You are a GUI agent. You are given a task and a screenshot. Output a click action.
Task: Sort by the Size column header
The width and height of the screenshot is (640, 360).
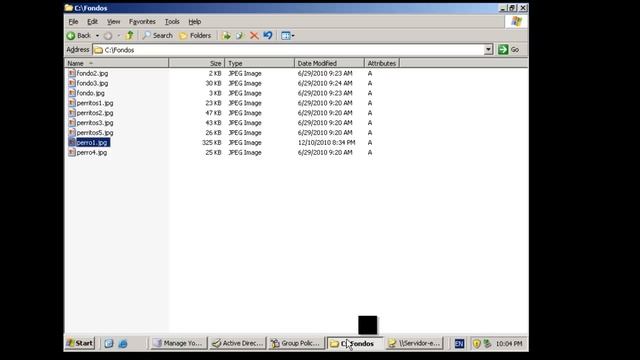point(197,63)
